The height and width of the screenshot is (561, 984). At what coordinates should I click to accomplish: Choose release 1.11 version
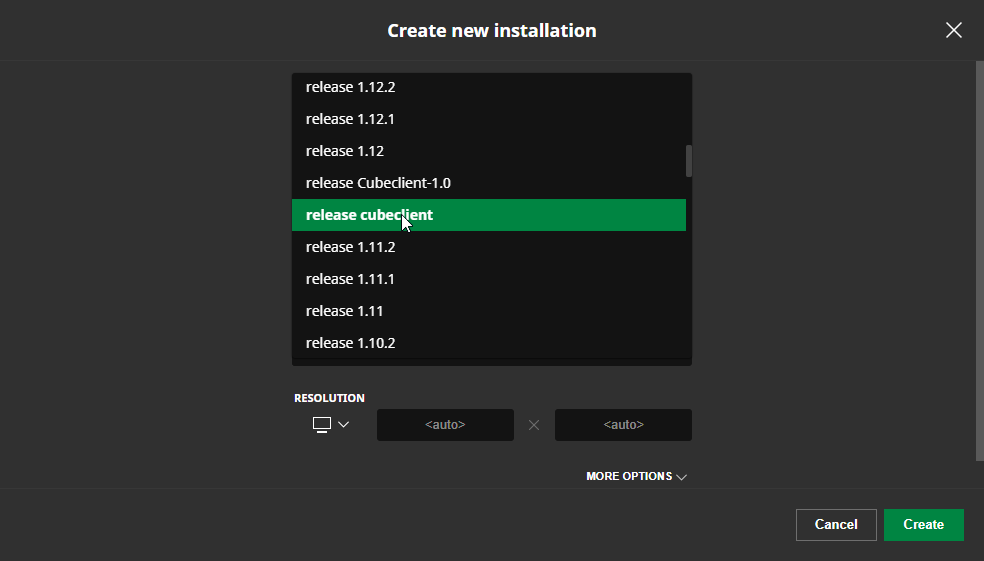[x=489, y=311]
